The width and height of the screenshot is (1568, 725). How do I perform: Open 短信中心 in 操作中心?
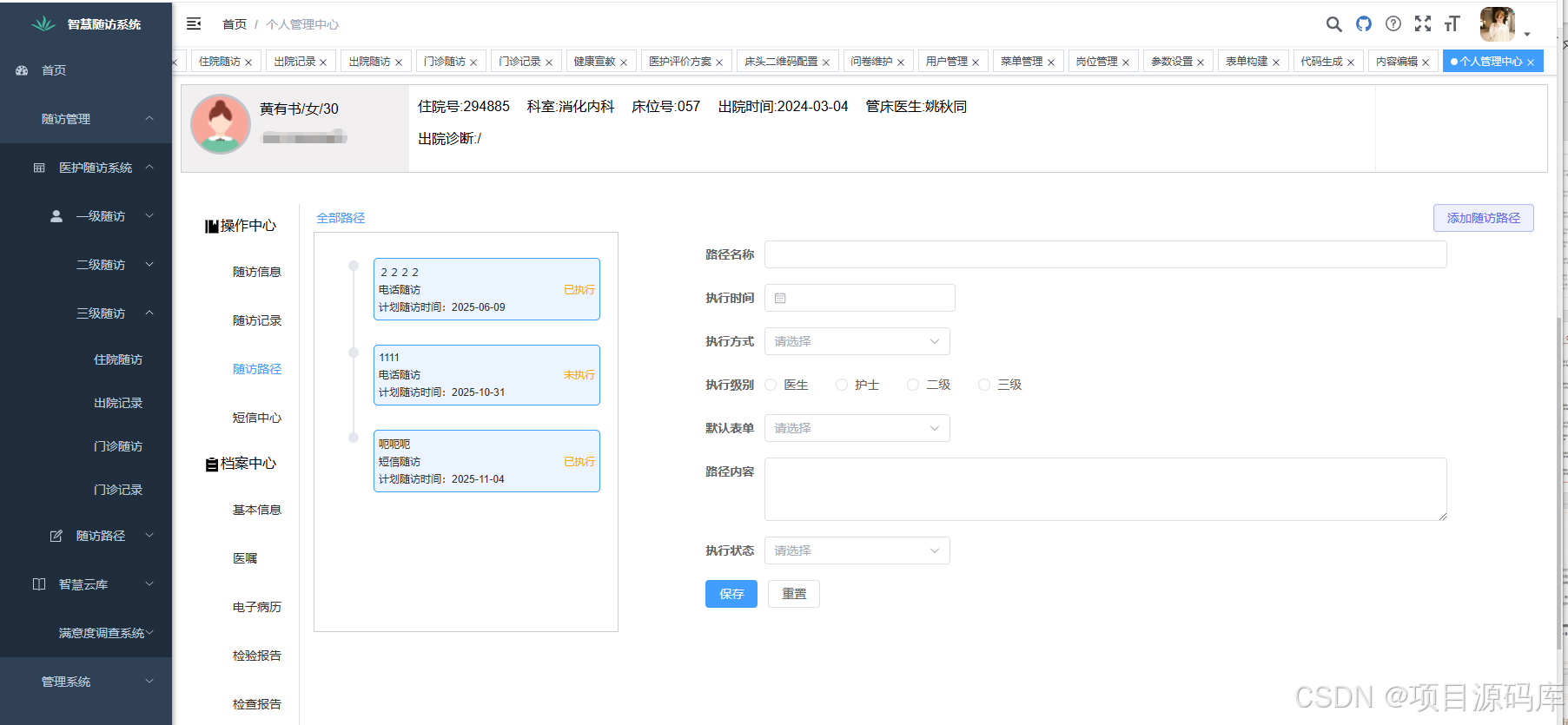257,418
